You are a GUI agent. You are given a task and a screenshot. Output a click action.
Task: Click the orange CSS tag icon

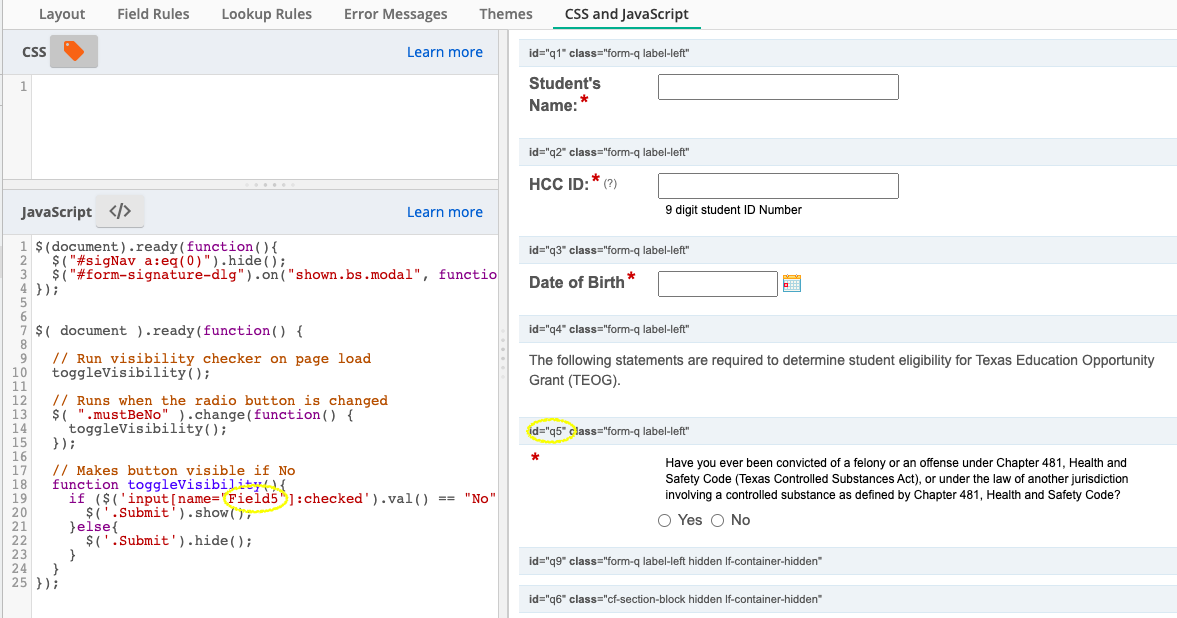tap(74, 51)
